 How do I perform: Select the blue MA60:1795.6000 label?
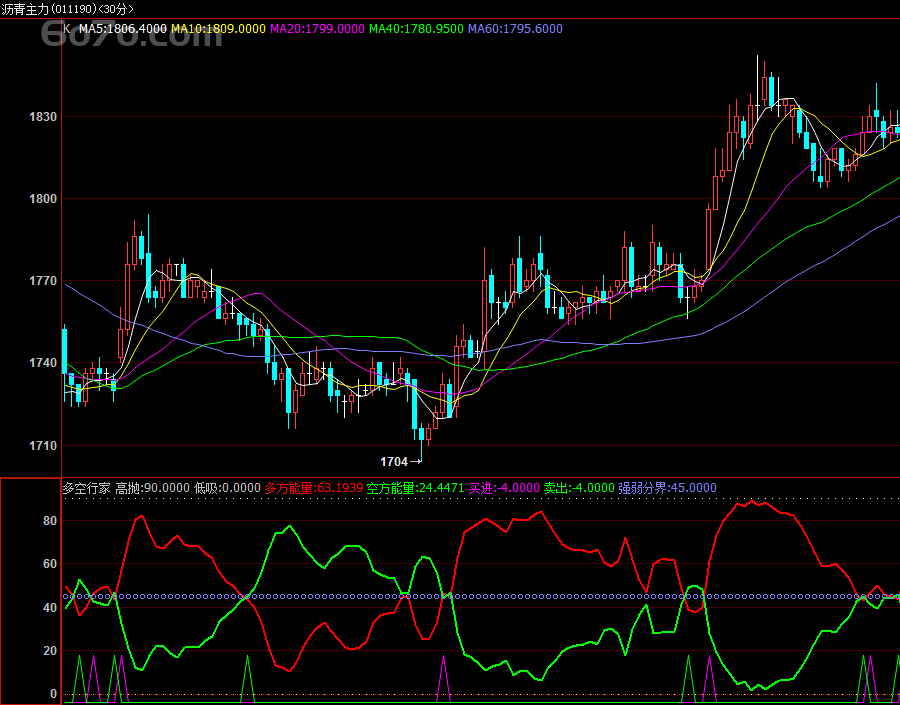coord(515,29)
